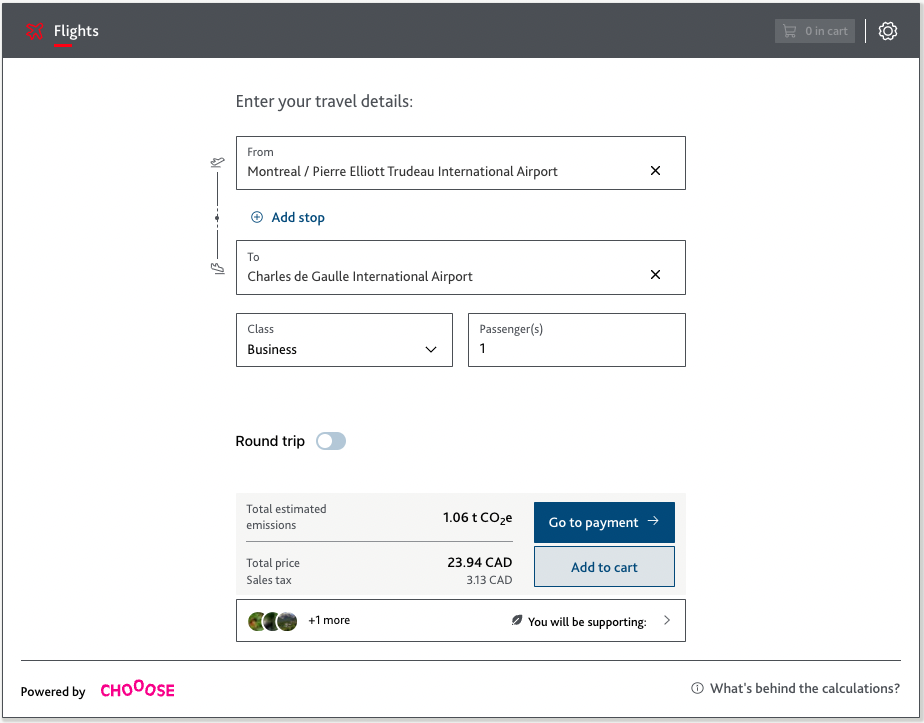Click the plus icon beside Add stop

point(257,217)
